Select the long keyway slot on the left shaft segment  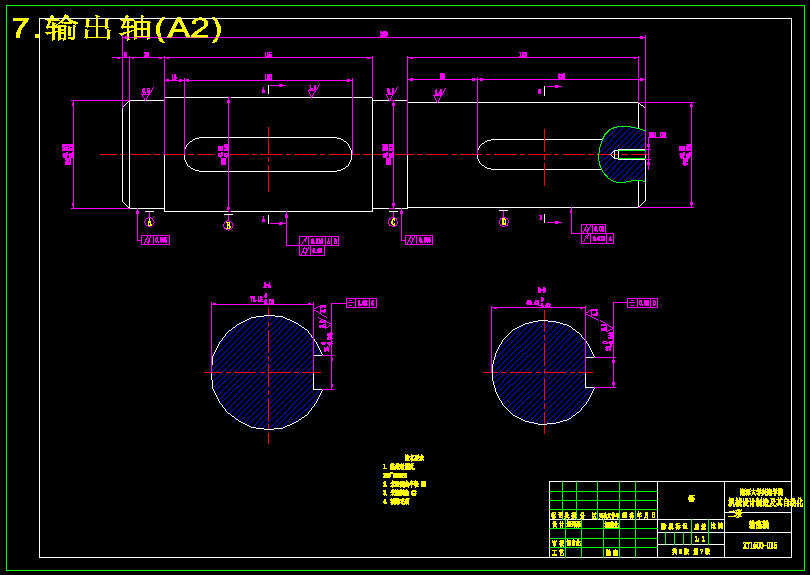[268, 154]
